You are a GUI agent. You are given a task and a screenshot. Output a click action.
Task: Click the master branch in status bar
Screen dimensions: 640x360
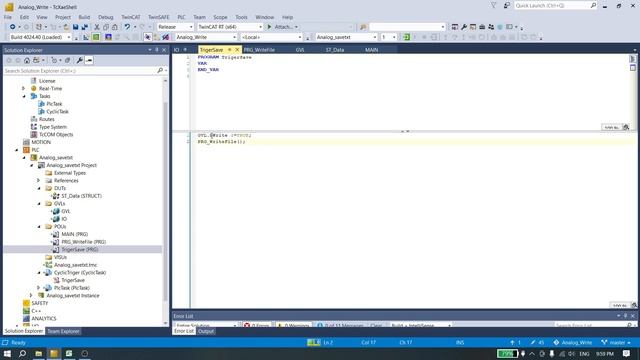(x=616, y=342)
